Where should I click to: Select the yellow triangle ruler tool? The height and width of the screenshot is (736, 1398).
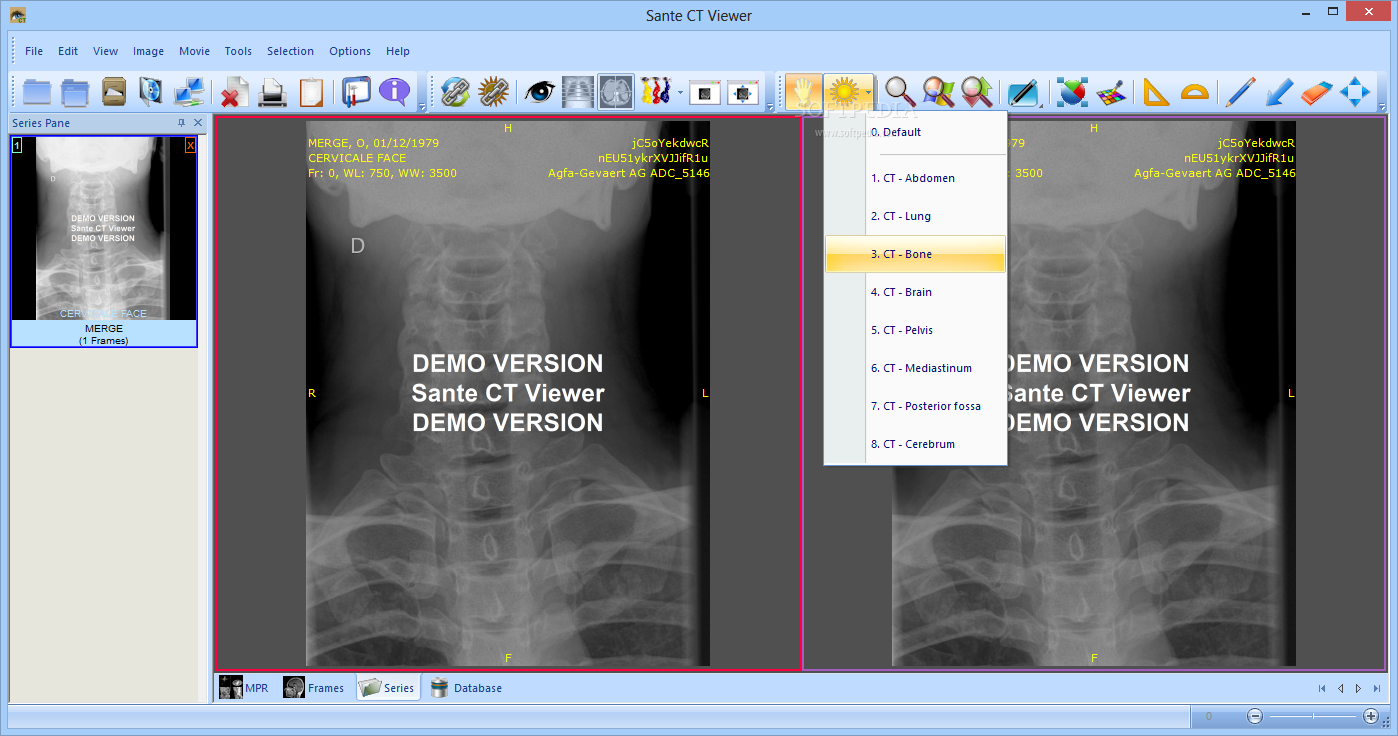pyautogui.click(x=1156, y=92)
